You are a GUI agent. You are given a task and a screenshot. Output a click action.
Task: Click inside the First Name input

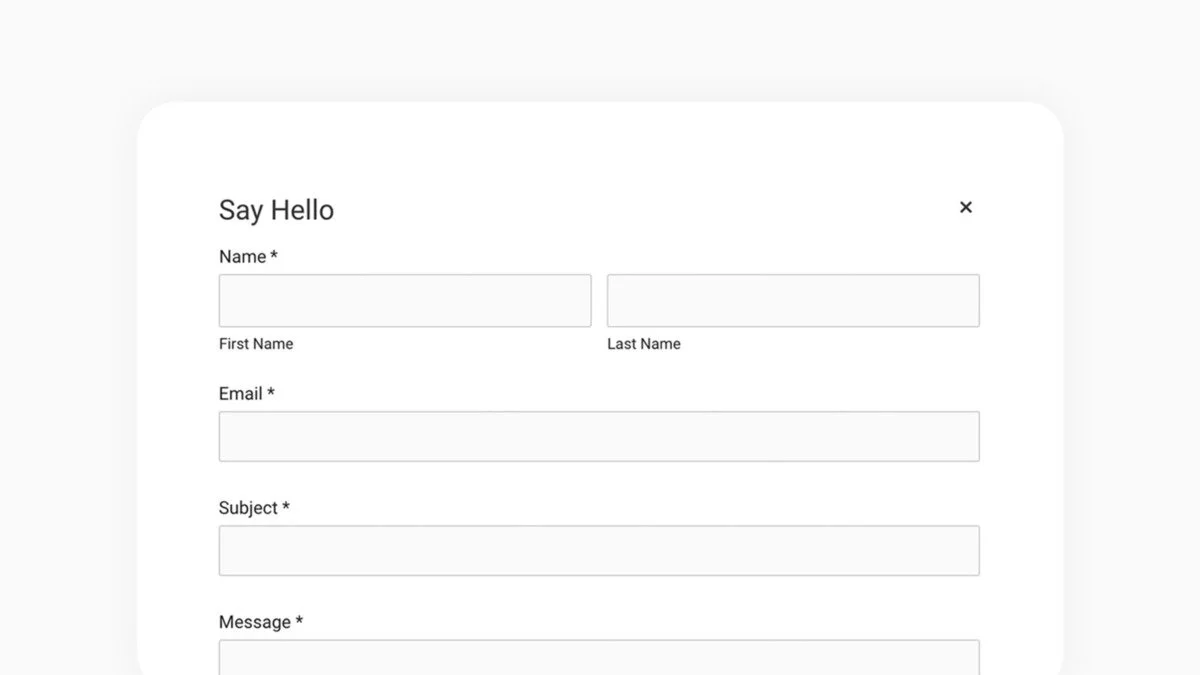(404, 300)
